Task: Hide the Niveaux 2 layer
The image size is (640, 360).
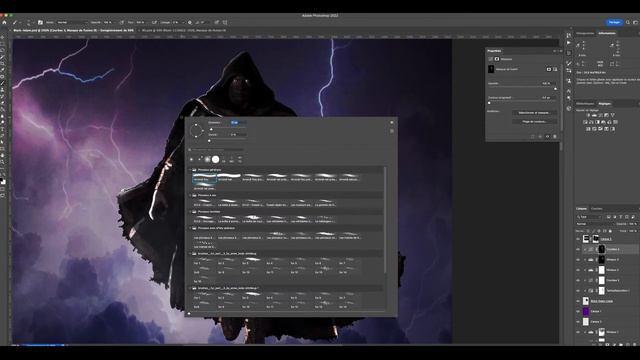Action: tap(578, 270)
